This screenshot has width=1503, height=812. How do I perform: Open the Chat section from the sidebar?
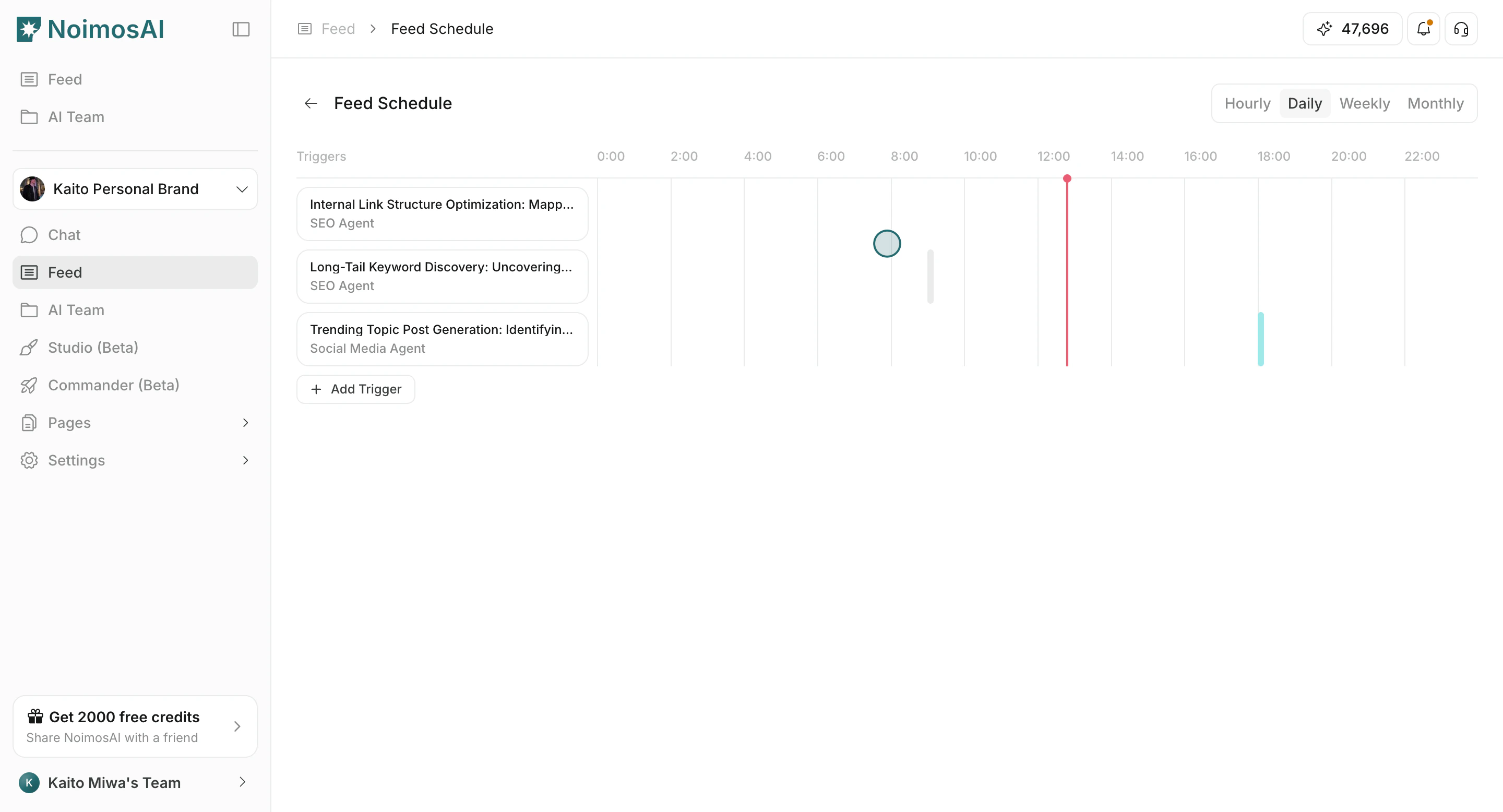pyautogui.click(x=64, y=234)
